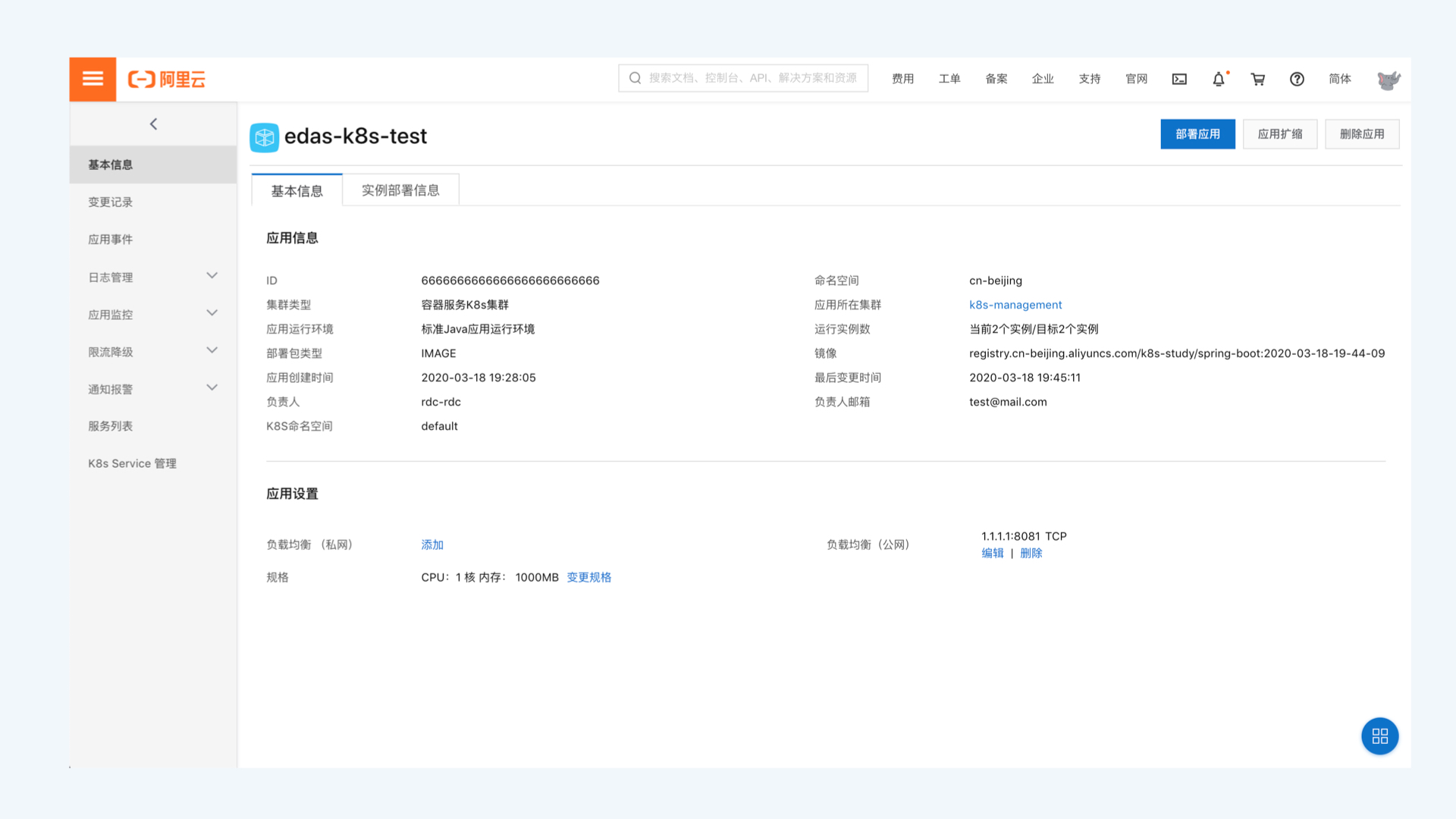The width and height of the screenshot is (1456, 819).
Task: Select 服务列表 in the sidebar
Action: tap(153, 425)
